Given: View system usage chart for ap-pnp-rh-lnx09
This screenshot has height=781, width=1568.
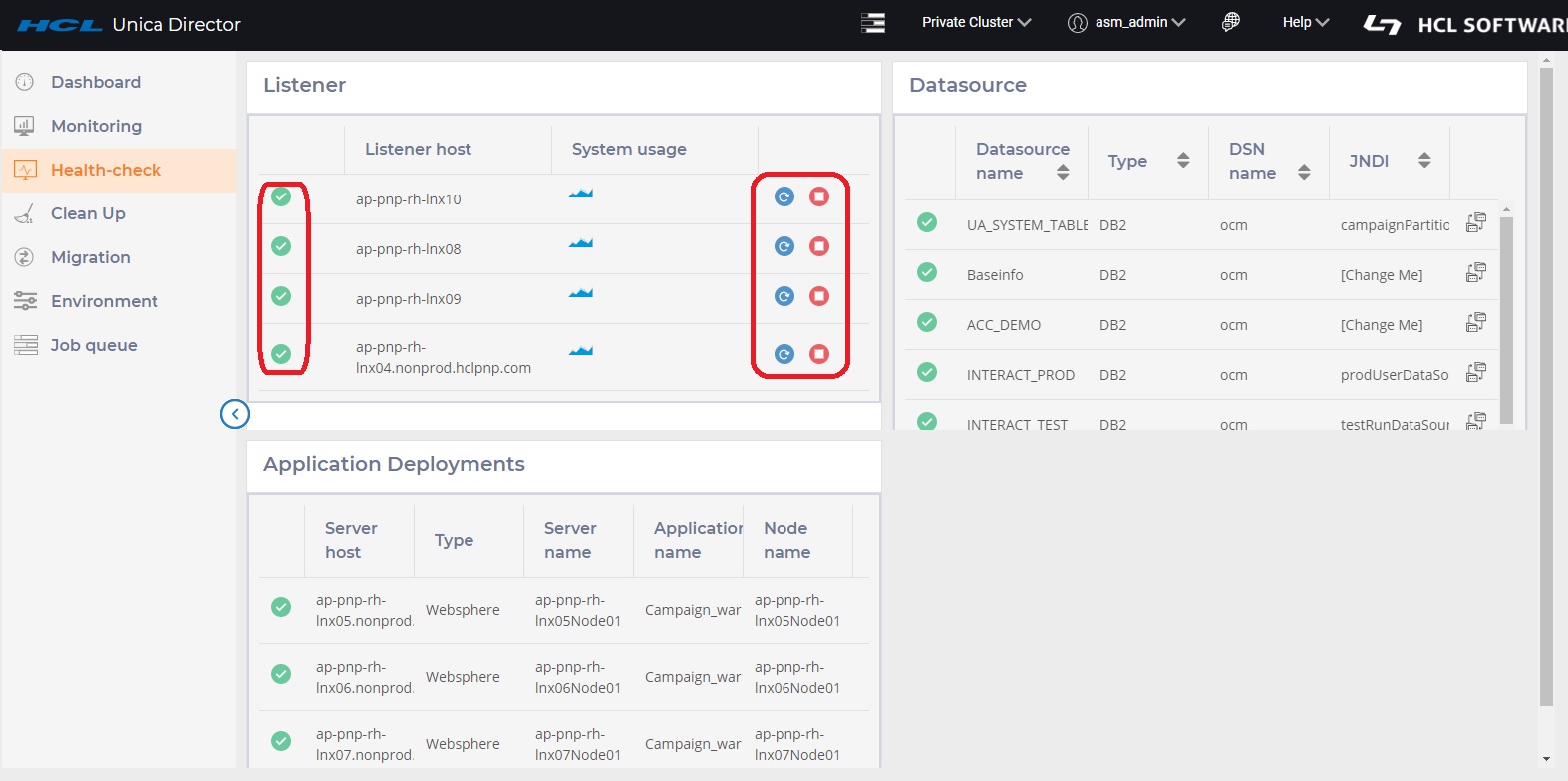Looking at the screenshot, I should point(581,293).
